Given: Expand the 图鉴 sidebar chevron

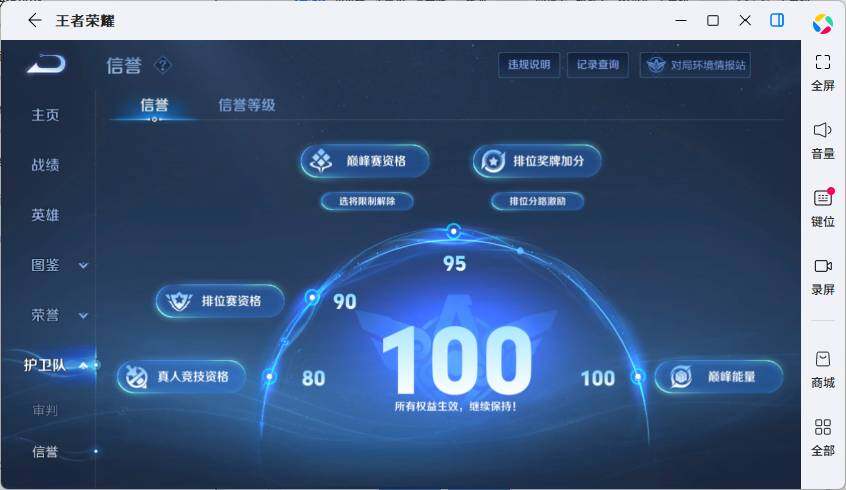Looking at the screenshot, I should coord(83,265).
